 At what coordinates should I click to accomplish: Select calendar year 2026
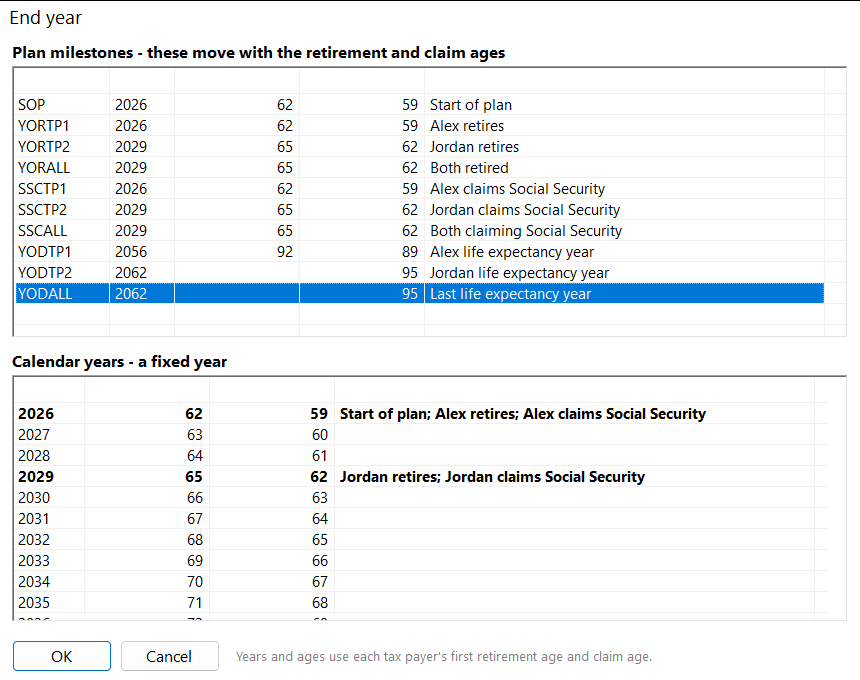36,413
